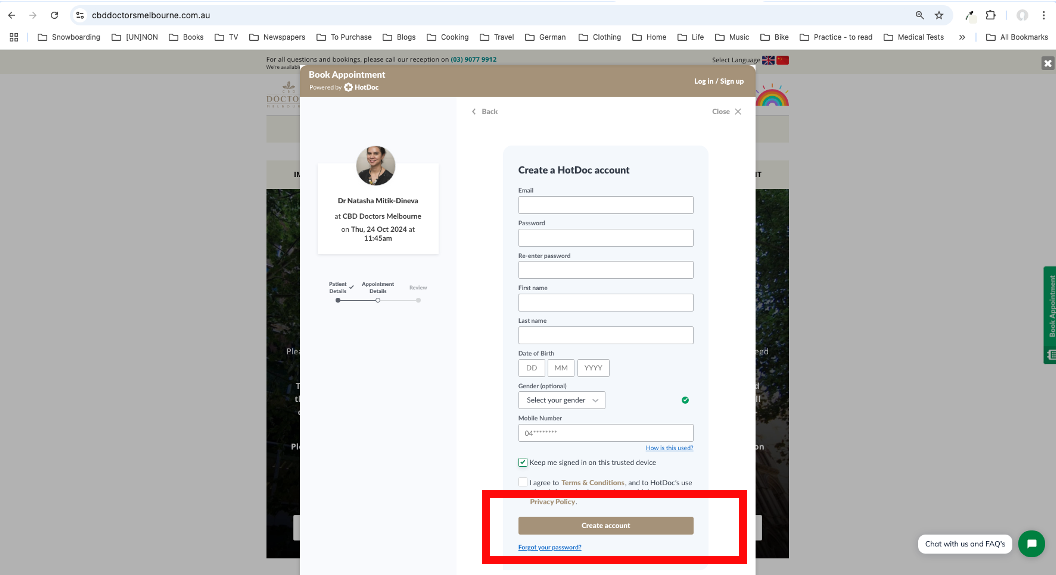Open Music bookmark folder
The image size is (1056, 575).
[x=732, y=37]
